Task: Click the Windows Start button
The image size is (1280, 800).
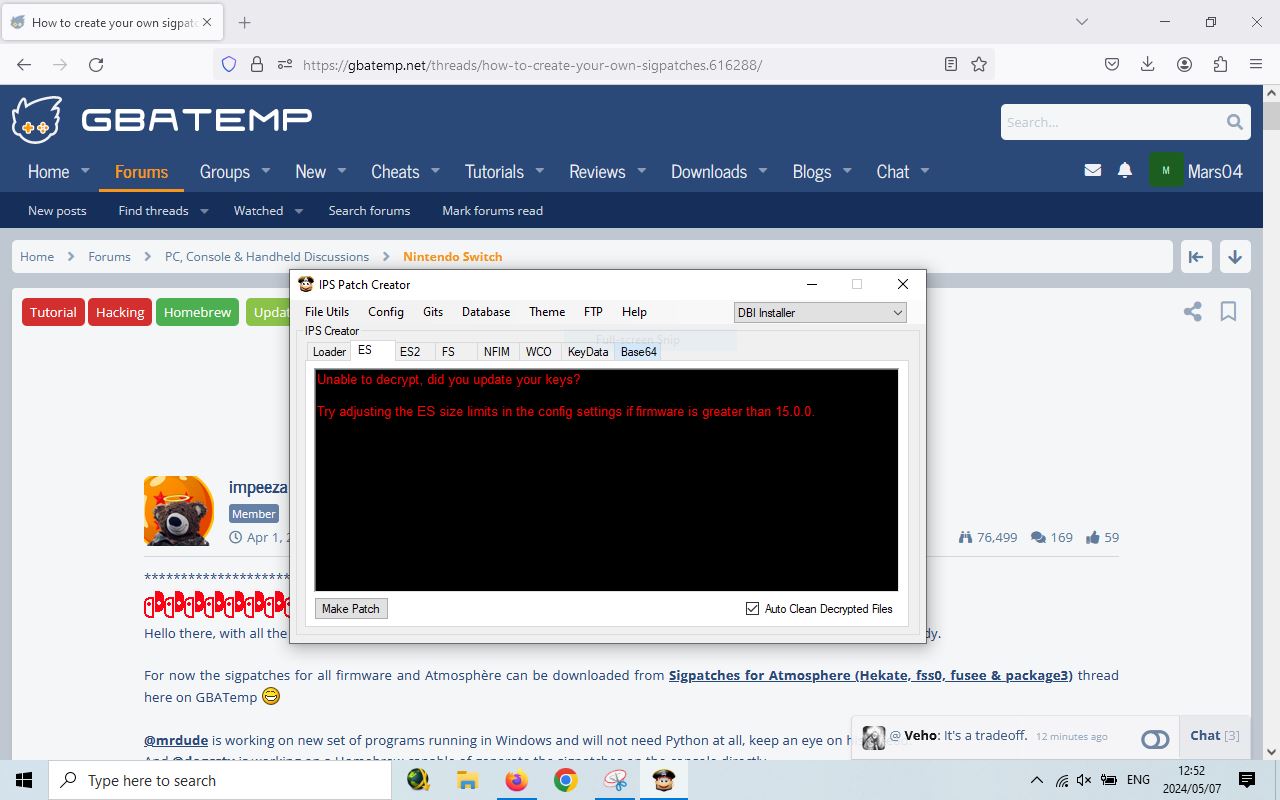Action: [24, 780]
